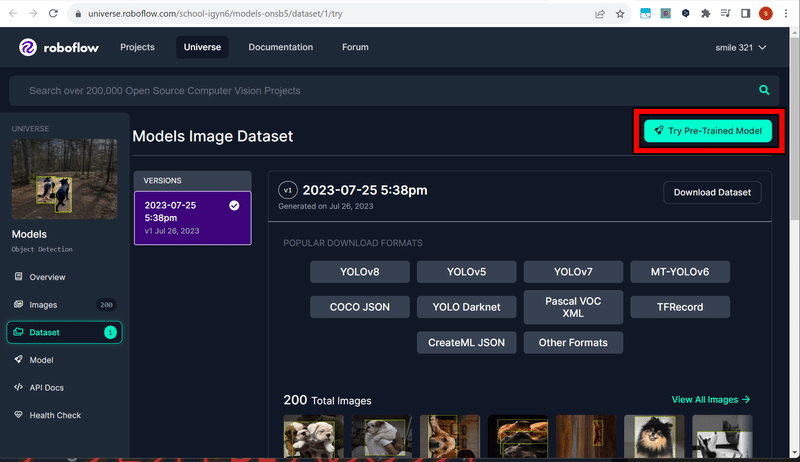
Task: Click the search projects input field
Action: (x=394, y=91)
